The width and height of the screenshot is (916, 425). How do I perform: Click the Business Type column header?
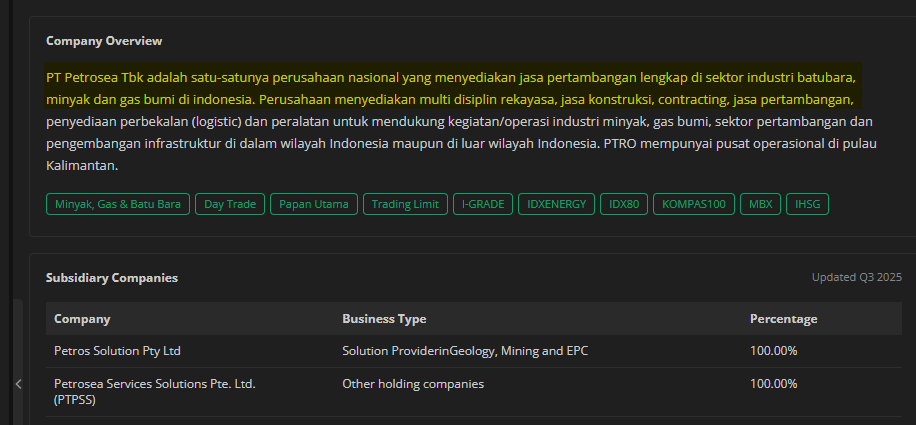coord(384,319)
